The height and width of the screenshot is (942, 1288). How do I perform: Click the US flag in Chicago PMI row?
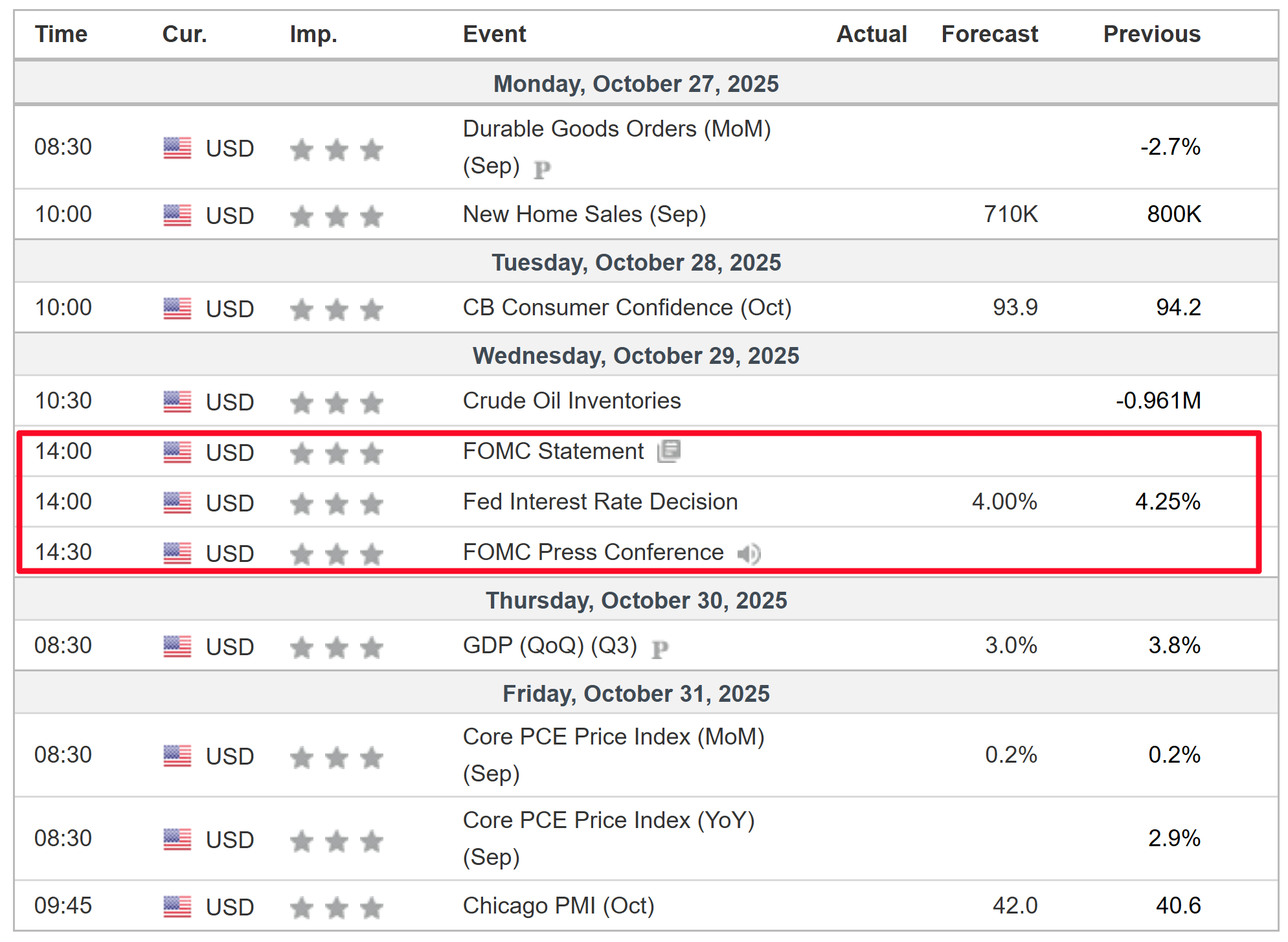[x=177, y=906]
